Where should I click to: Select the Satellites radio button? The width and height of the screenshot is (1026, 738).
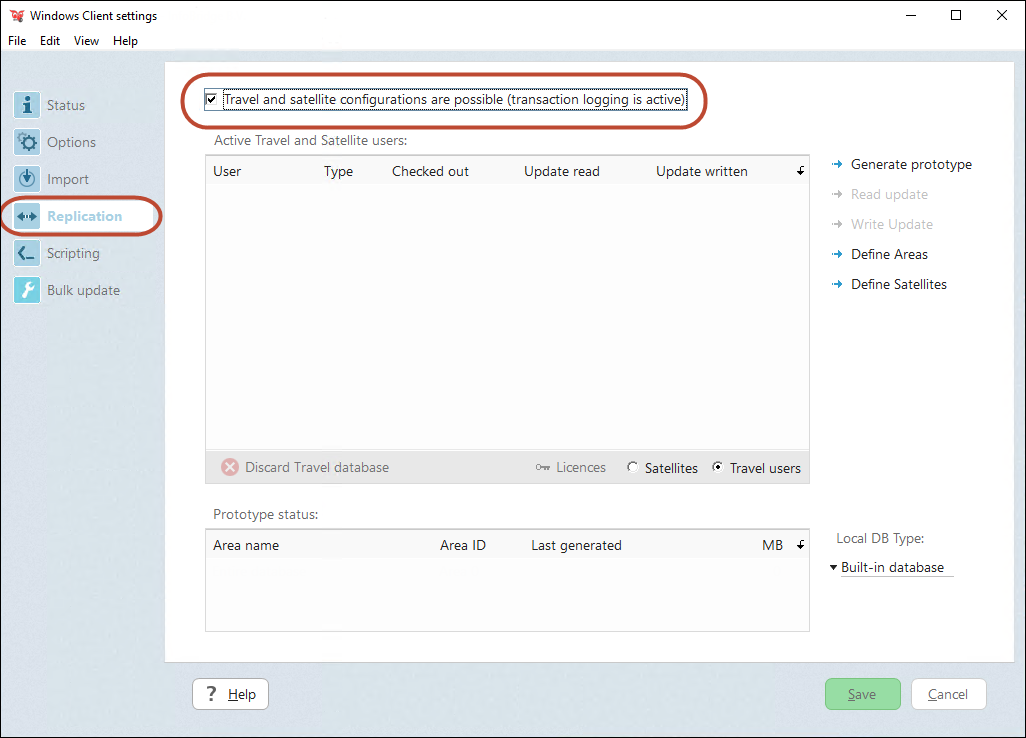point(632,466)
